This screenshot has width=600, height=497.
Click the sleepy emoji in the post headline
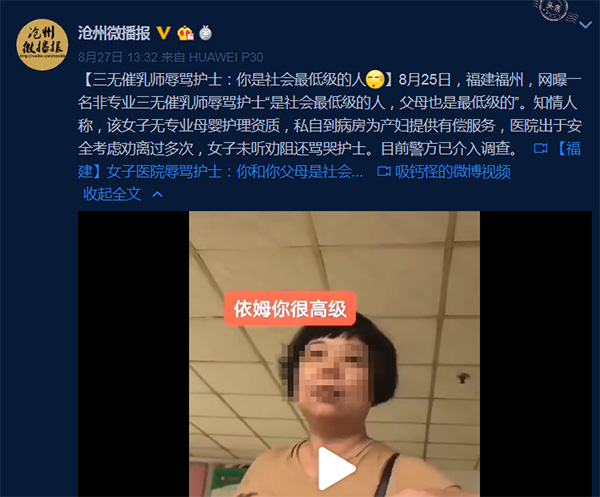pyautogui.click(x=375, y=80)
